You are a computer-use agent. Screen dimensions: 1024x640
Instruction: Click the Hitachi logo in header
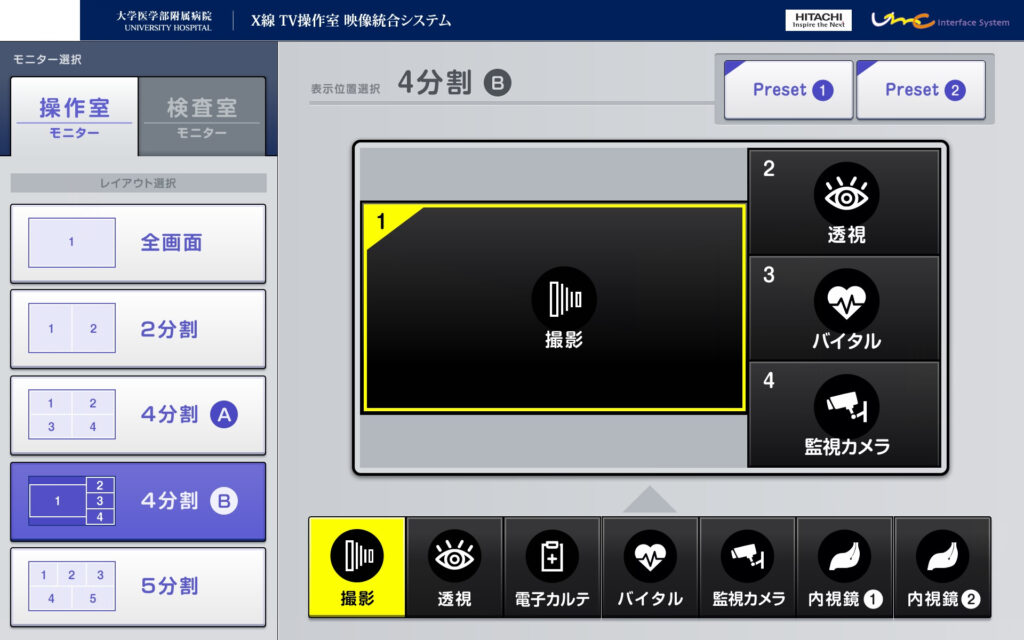click(818, 20)
